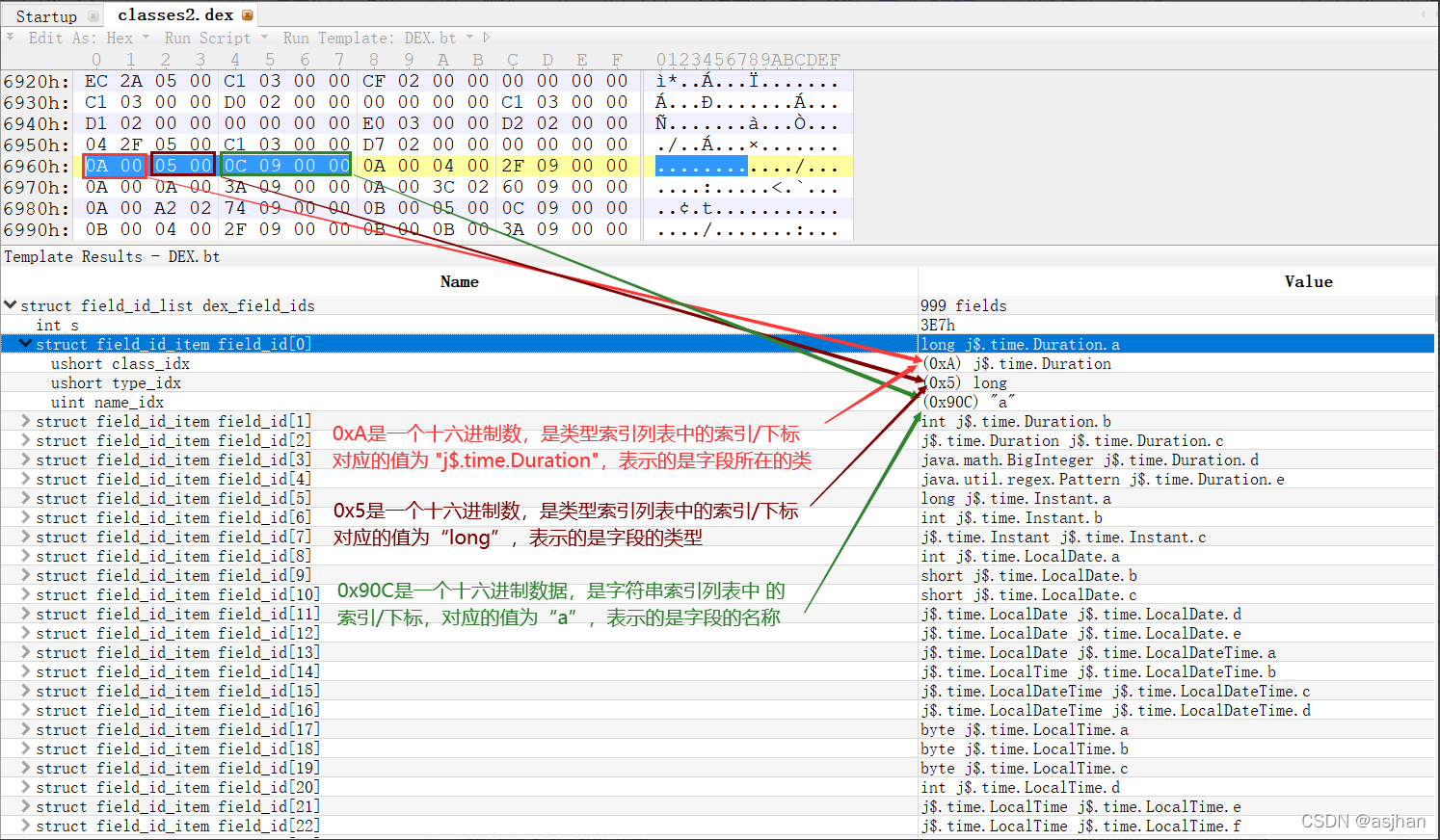Open the Edit As: Hex dropdown
Viewport: 1440px width, 840px height.
[x=89, y=38]
